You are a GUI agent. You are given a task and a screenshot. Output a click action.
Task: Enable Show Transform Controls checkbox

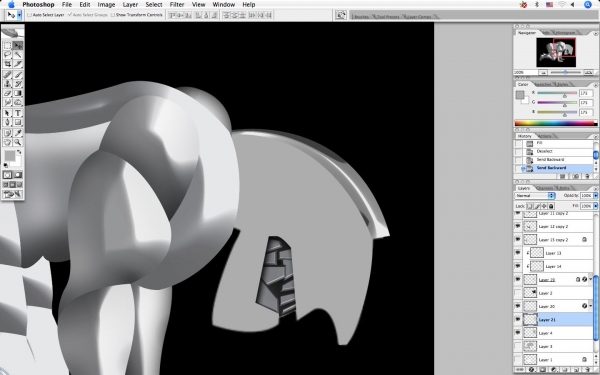[112, 15]
